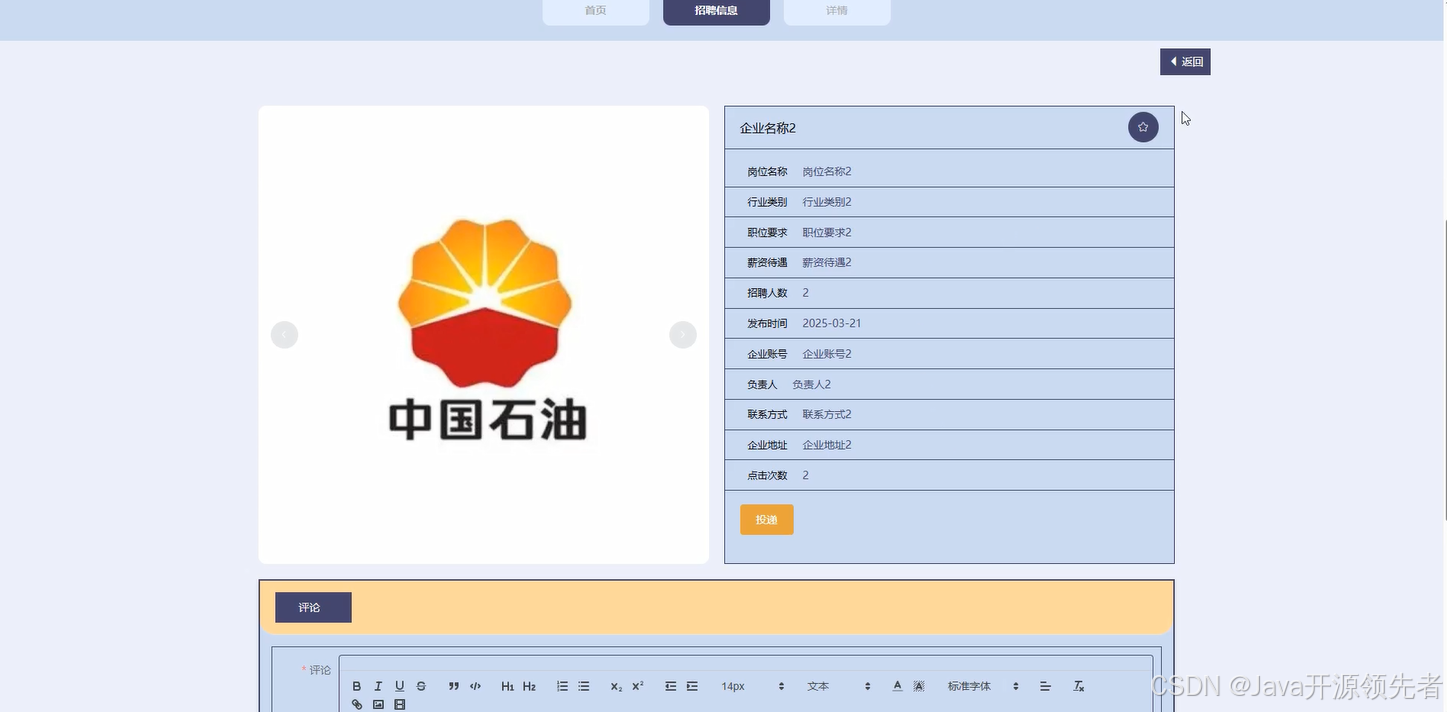Open the text color picker

pos(897,686)
